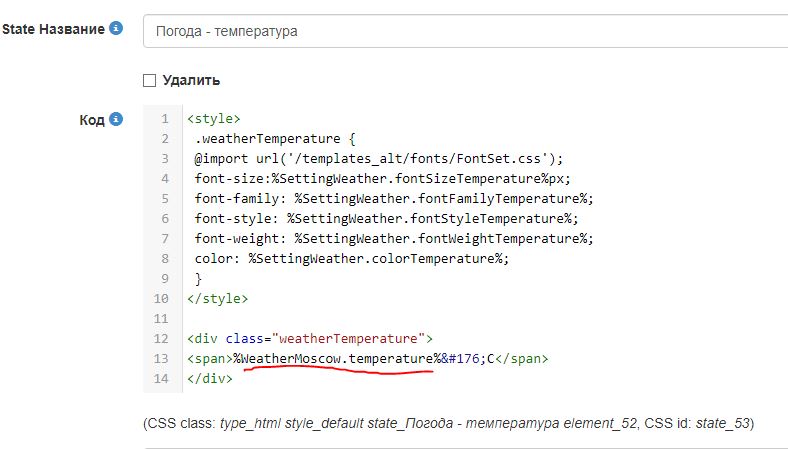Click line number 11 in the gutter
This screenshot has height=449, width=788.
163,318
